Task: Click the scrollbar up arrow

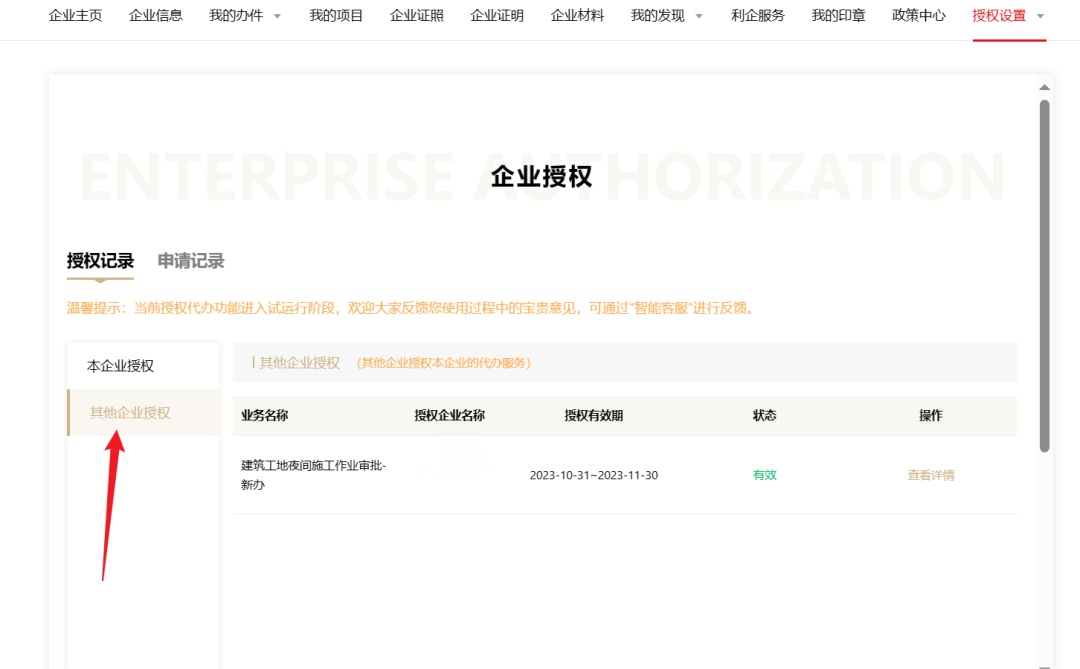Action: click(1044, 88)
